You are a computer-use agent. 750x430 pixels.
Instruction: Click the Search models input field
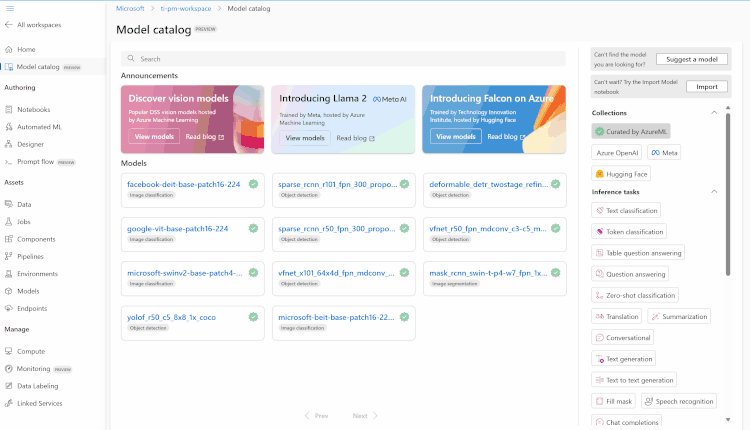click(343, 59)
